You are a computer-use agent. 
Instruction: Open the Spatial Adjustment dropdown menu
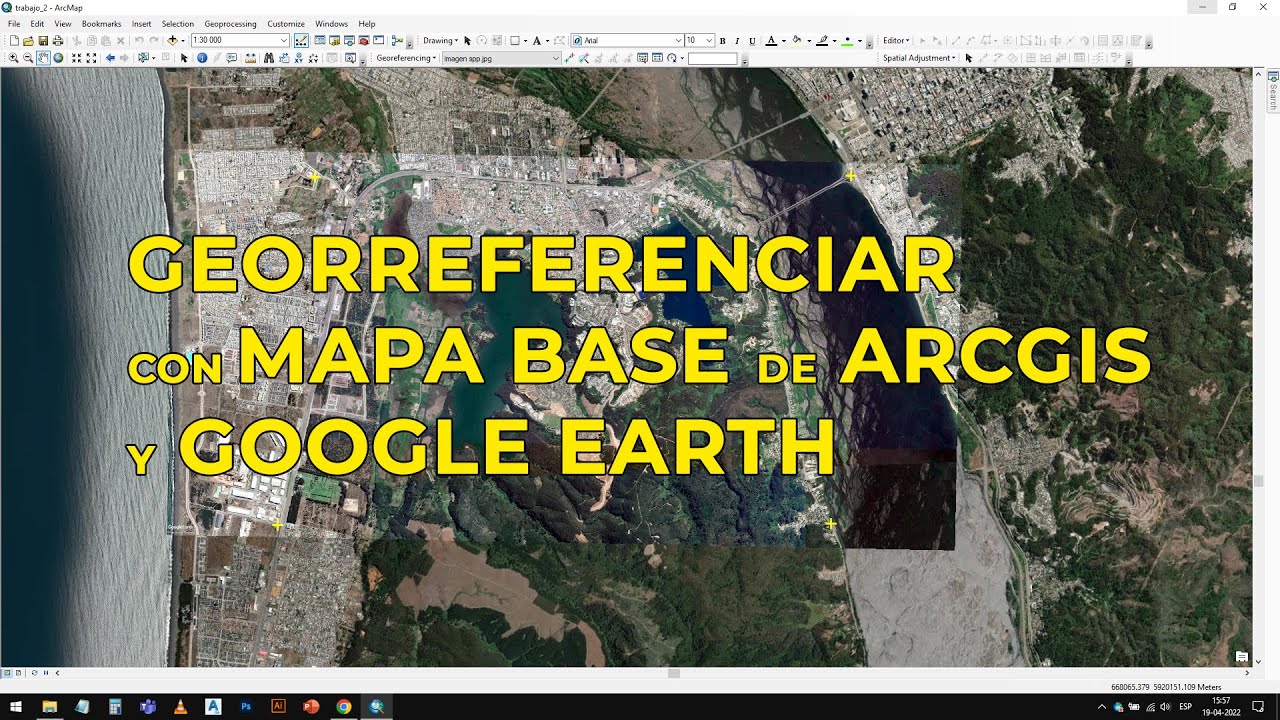[x=919, y=58]
